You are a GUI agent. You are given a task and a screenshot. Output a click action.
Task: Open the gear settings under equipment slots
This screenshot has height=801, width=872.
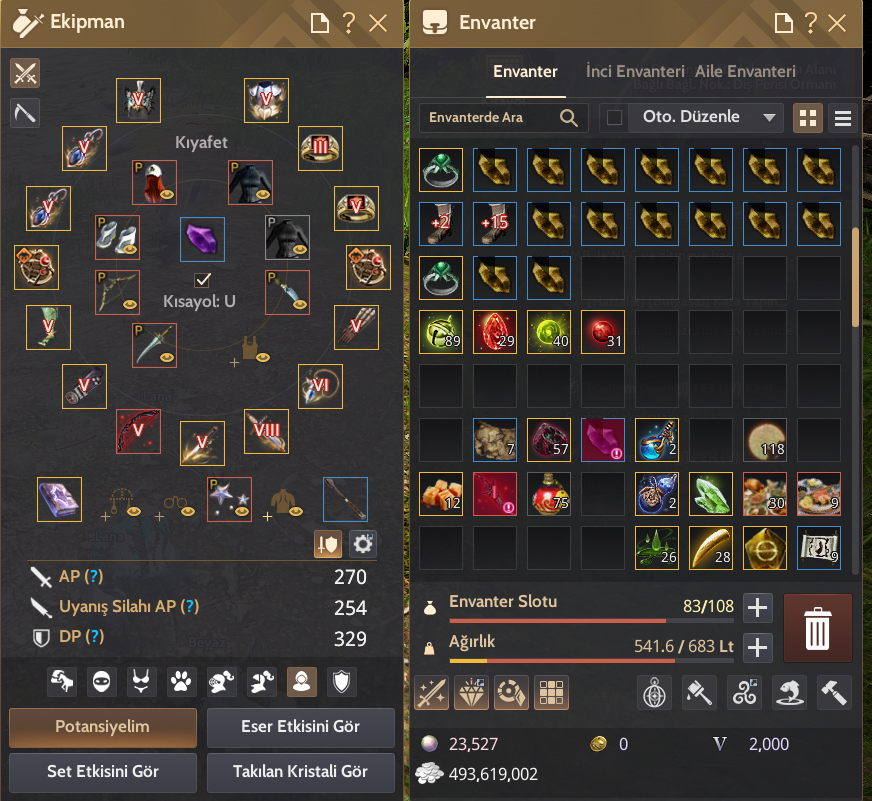(x=363, y=544)
